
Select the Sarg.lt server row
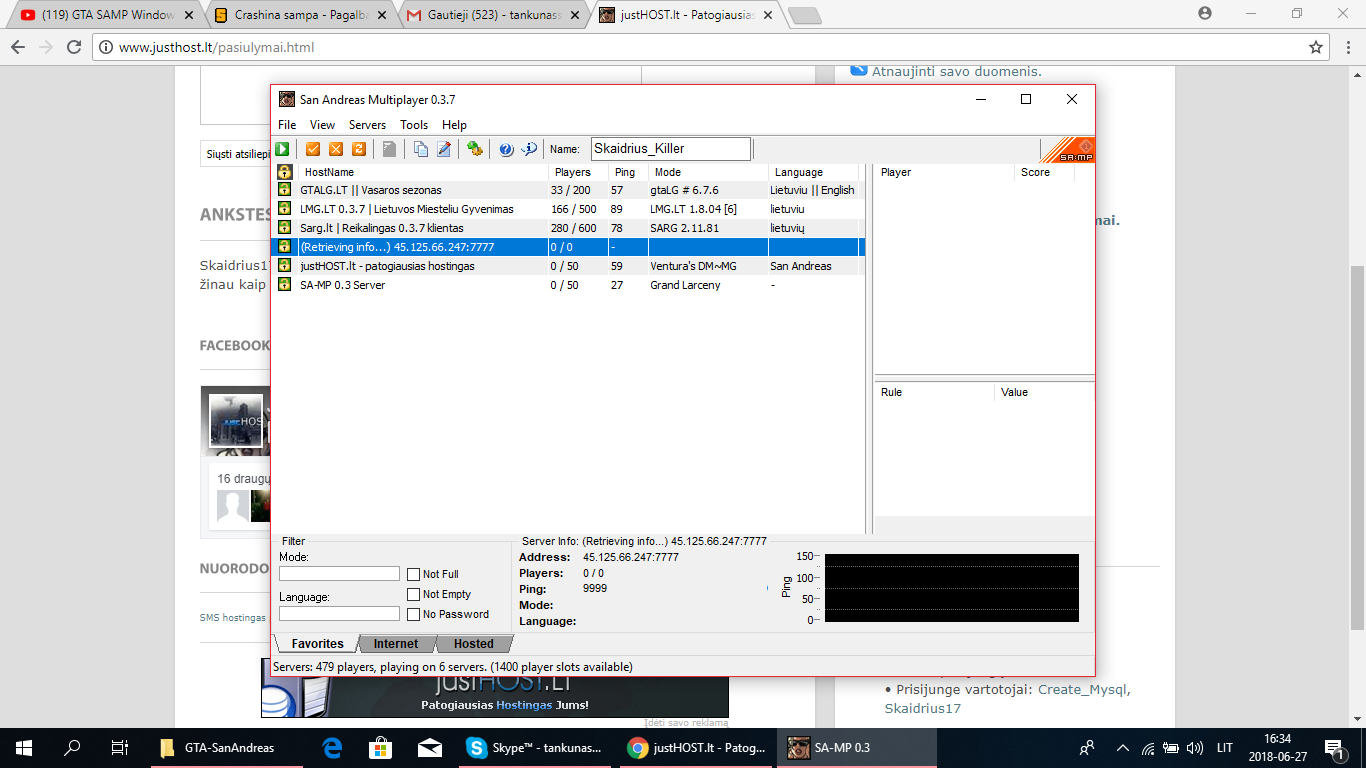pyautogui.click(x=569, y=228)
